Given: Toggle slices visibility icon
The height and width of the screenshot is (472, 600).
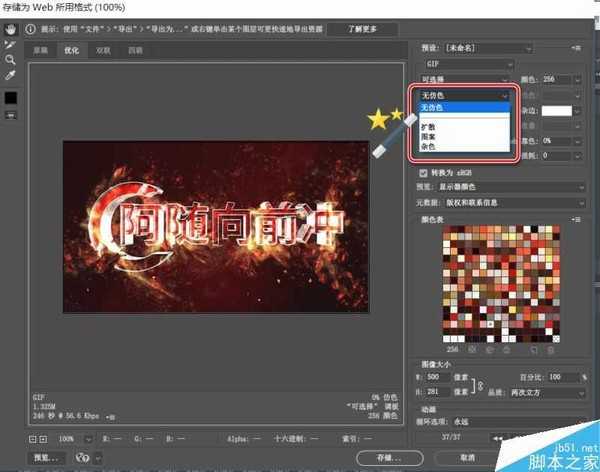Looking at the screenshot, I should [x=12, y=115].
